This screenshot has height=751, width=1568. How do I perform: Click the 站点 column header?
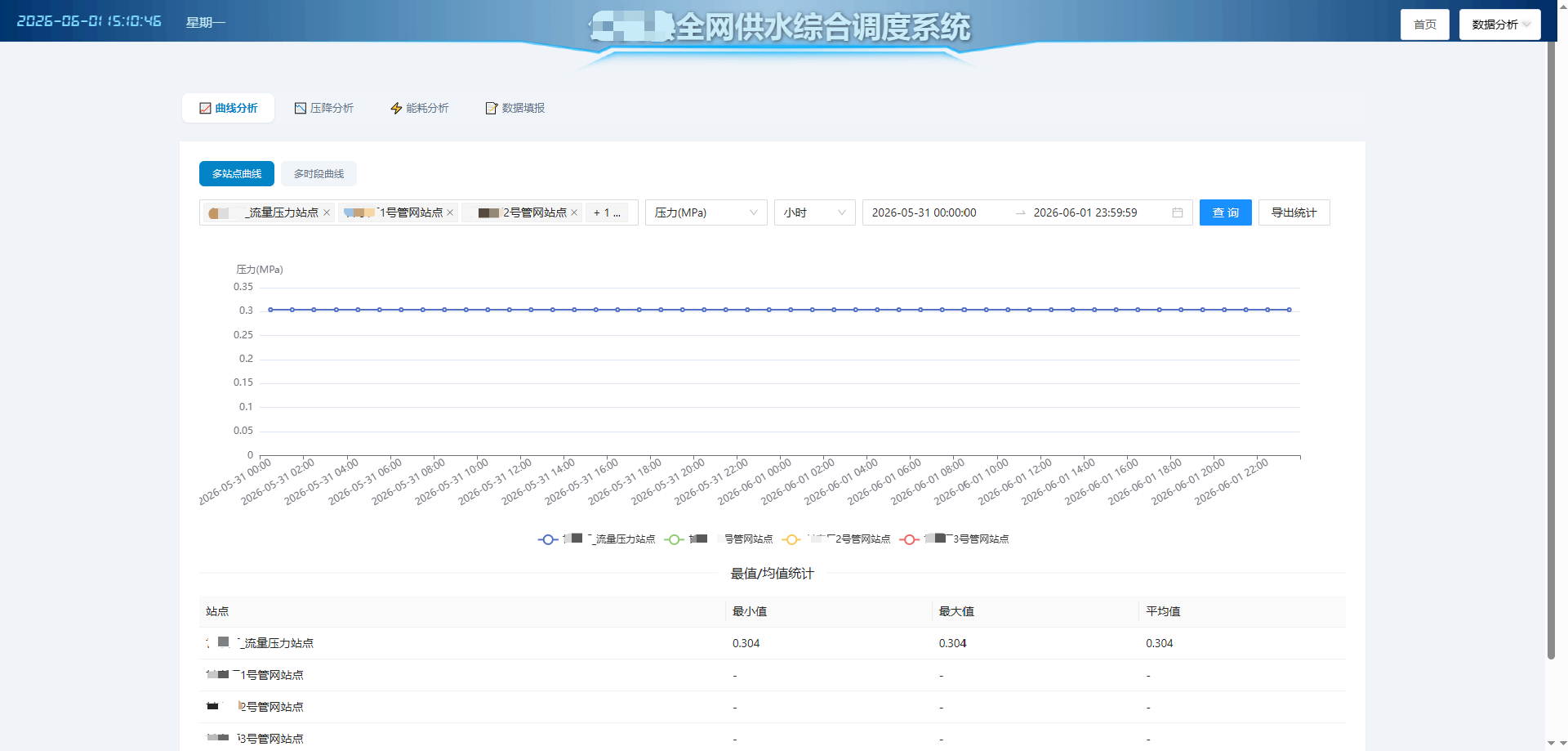pos(461,611)
